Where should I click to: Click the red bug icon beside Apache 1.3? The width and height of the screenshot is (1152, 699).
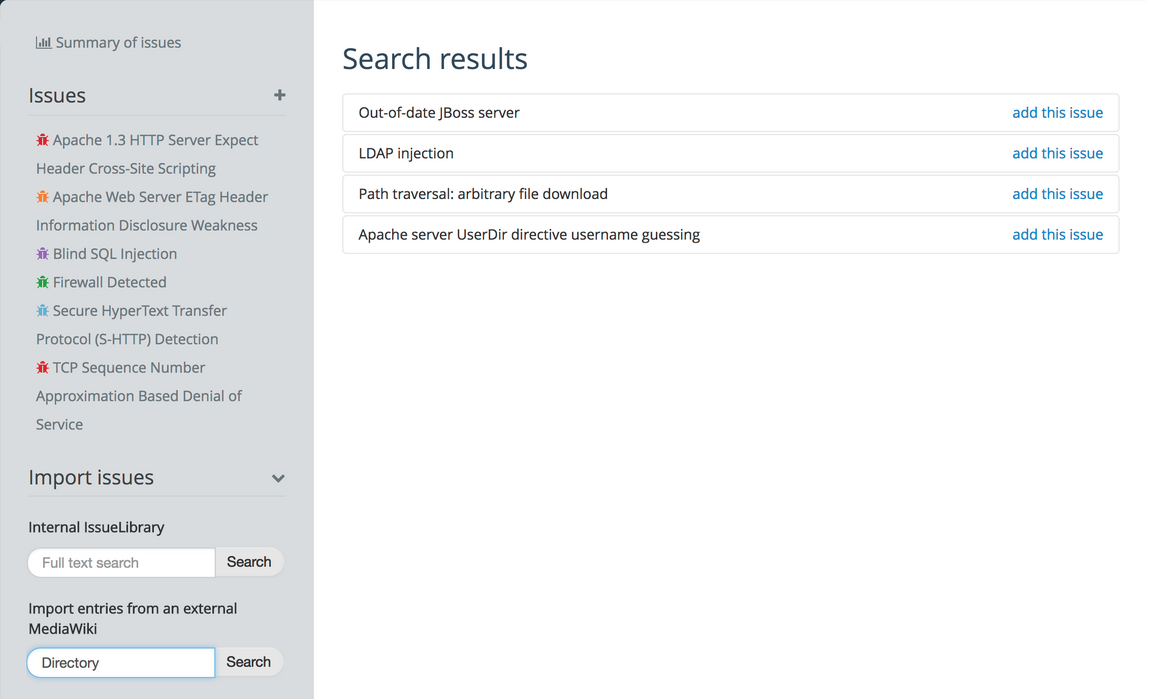[43, 140]
